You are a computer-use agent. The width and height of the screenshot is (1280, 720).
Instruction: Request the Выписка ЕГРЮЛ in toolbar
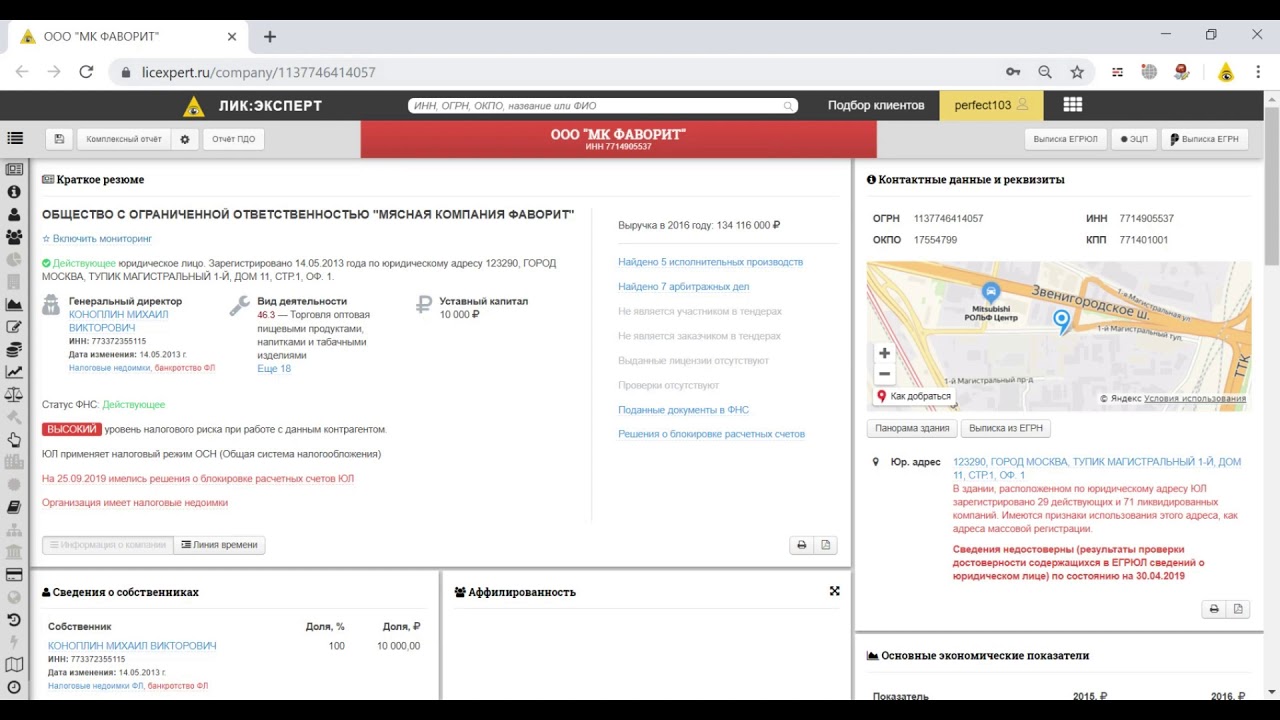point(1065,139)
